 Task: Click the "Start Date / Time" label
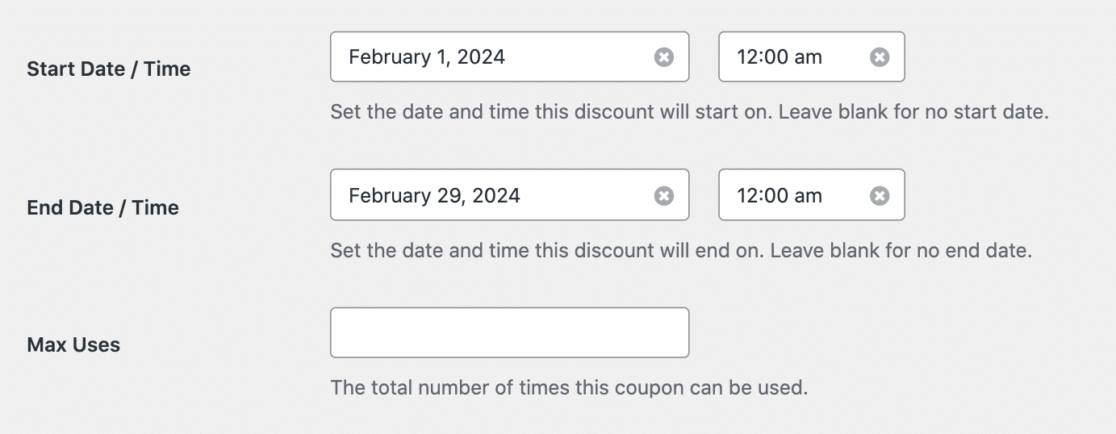coord(108,70)
